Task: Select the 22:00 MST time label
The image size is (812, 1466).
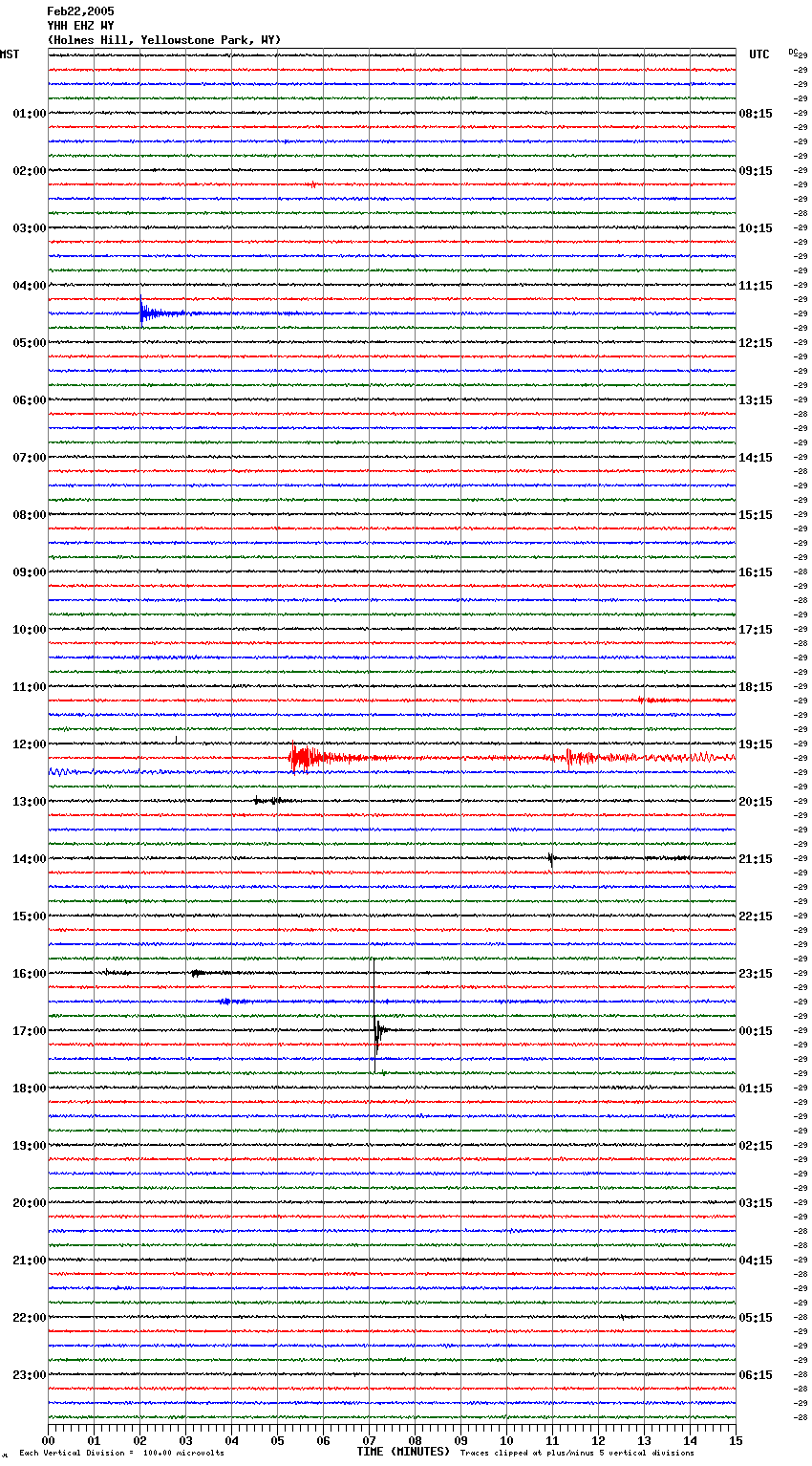Action: 30,1318
